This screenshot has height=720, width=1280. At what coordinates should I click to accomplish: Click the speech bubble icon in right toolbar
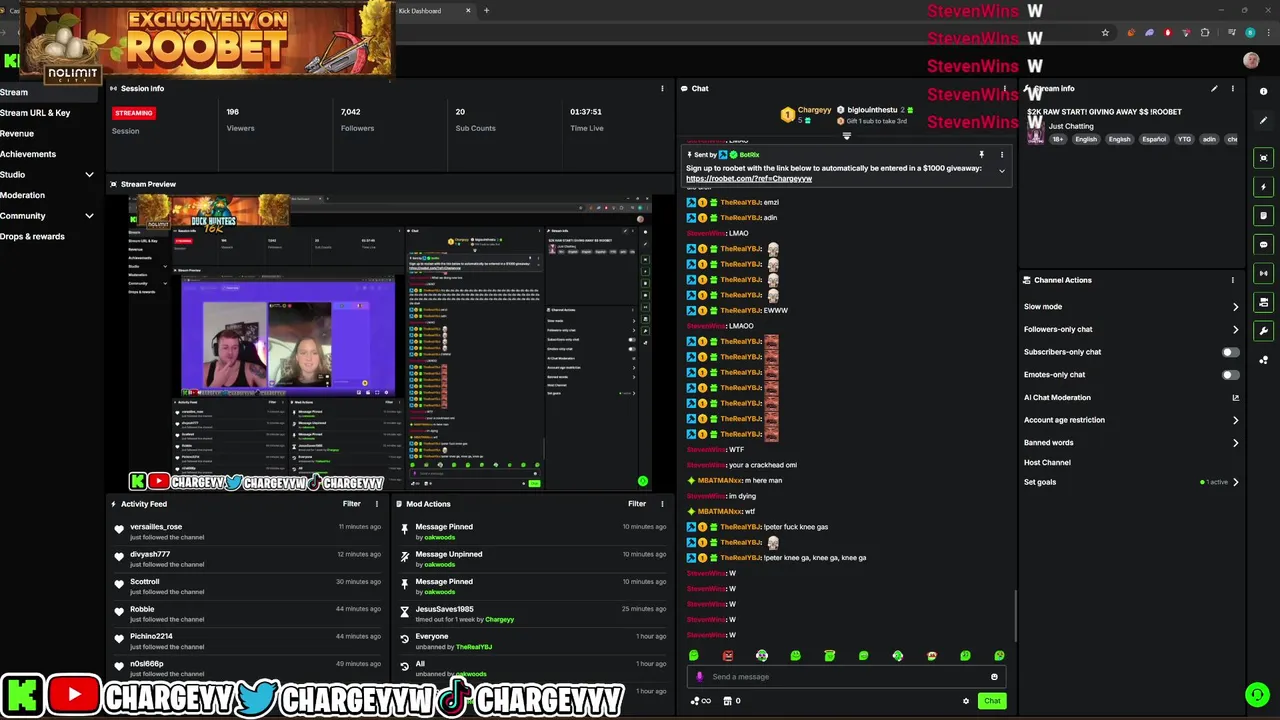coord(1264,245)
